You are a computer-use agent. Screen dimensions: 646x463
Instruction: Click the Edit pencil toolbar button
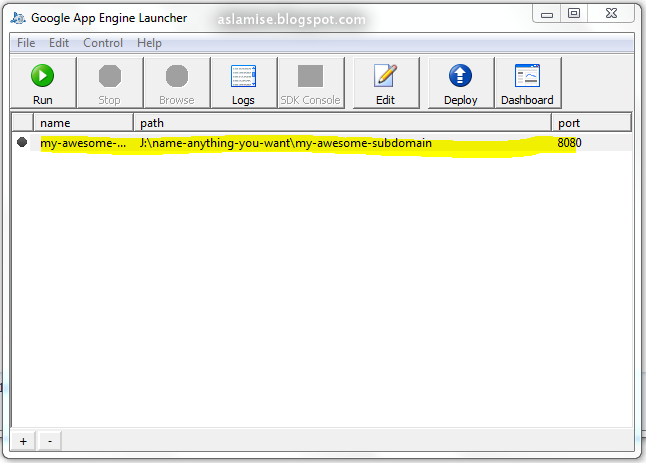pyautogui.click(x=386, y=83)
